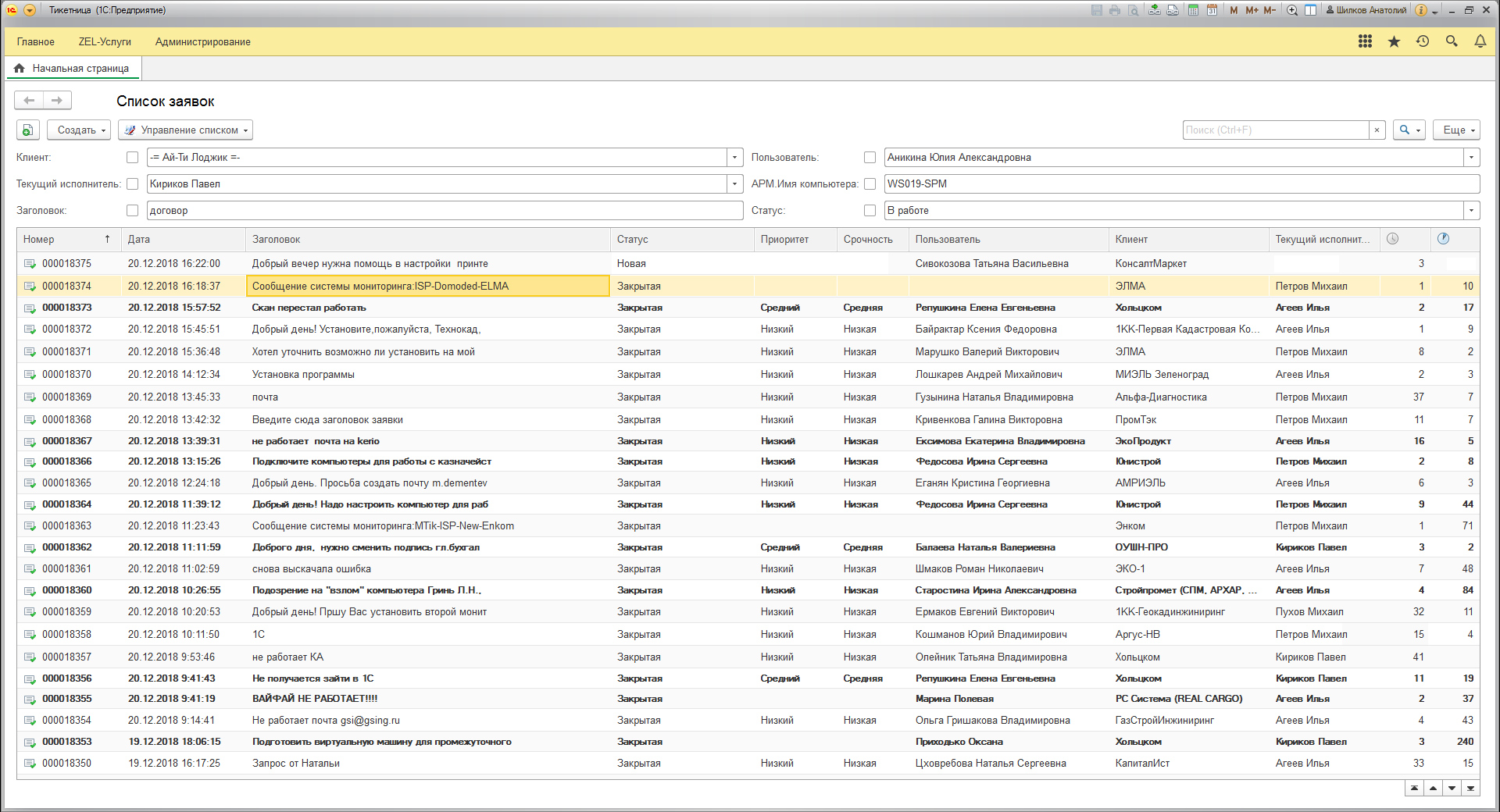Select row 000018373 Скан перестал работать
The image size is (1500, 812).
(x=748, y=308)
